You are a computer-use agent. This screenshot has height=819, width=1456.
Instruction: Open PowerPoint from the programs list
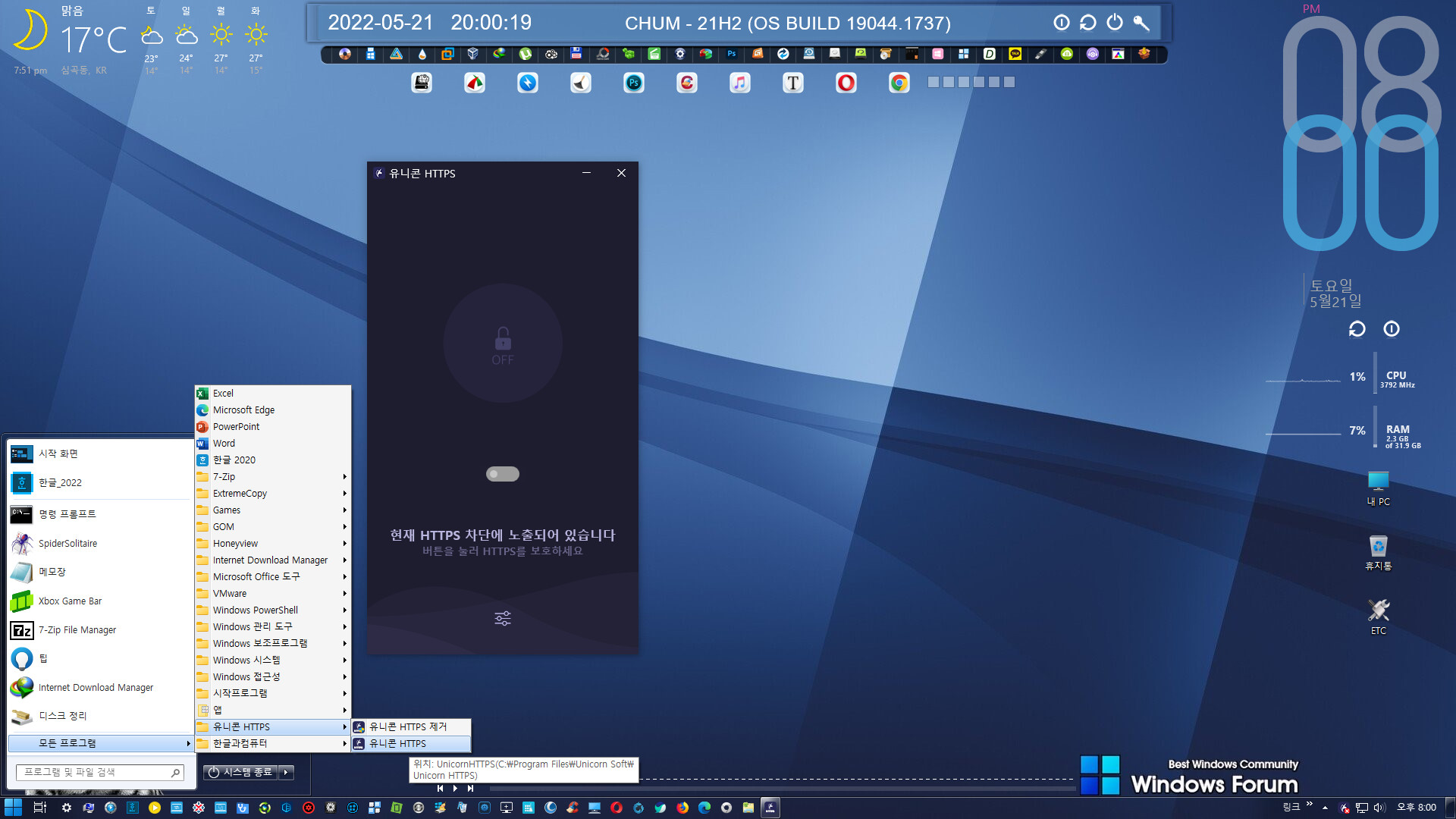click(x=273, y=426)
